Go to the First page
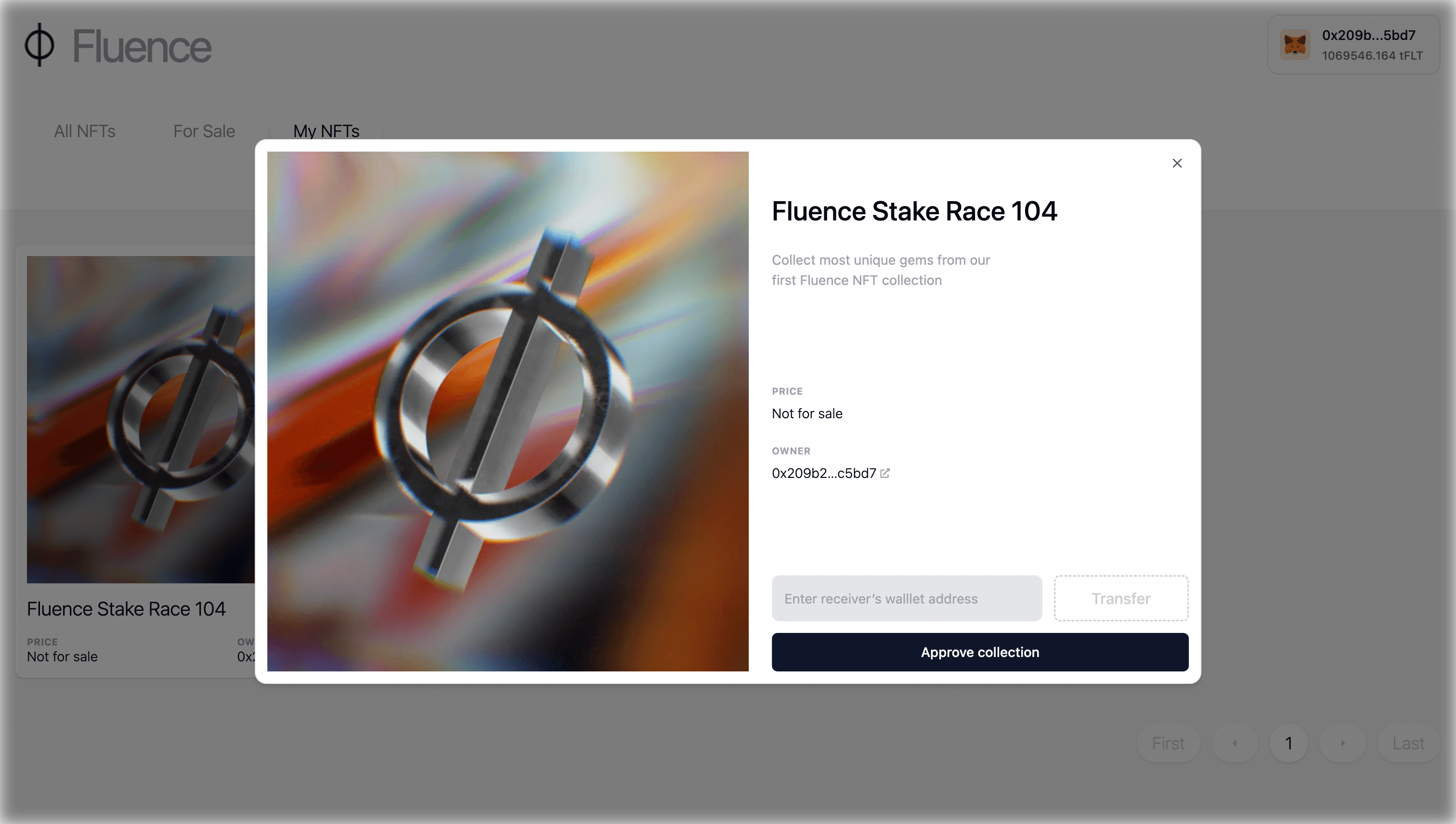1456x824 pixels. tap(1168, 743)
